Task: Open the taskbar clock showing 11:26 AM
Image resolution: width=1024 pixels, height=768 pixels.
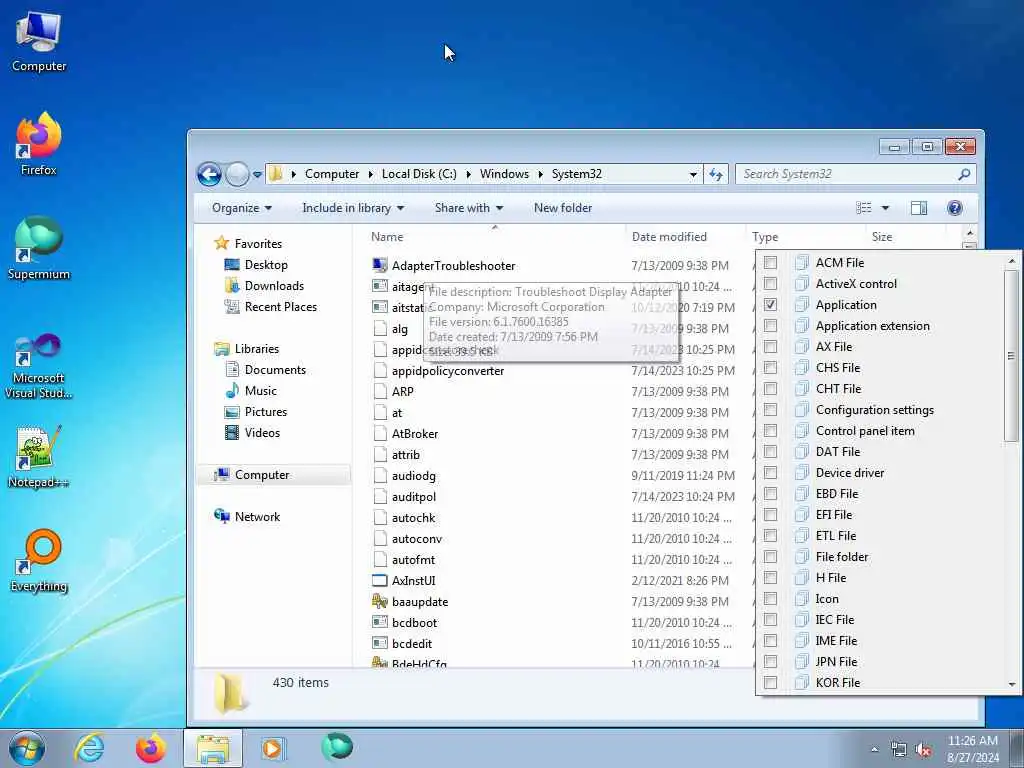Action: pos(973,748)
